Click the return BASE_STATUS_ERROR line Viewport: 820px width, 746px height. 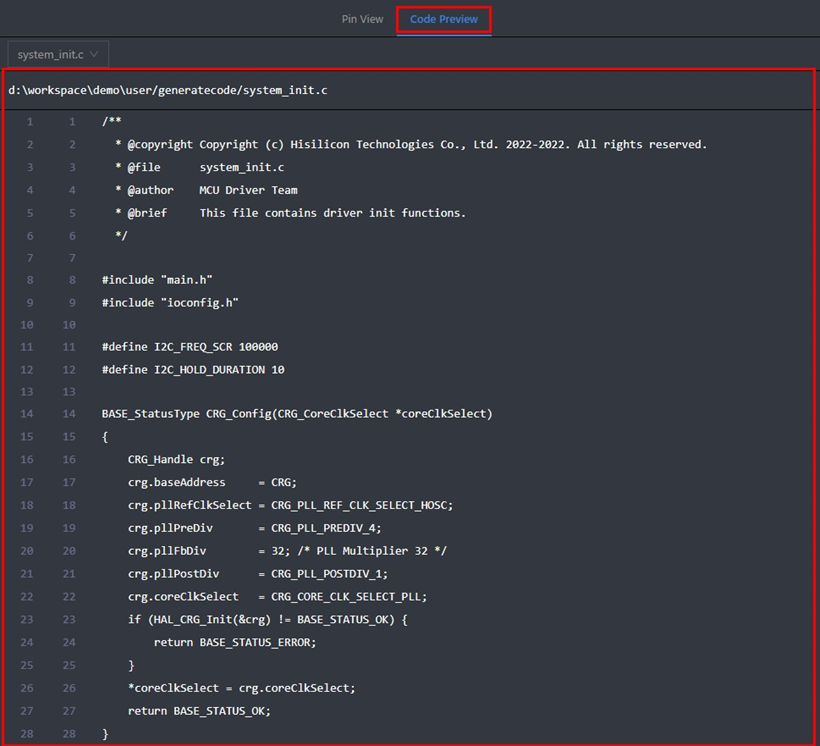[235, 642]
